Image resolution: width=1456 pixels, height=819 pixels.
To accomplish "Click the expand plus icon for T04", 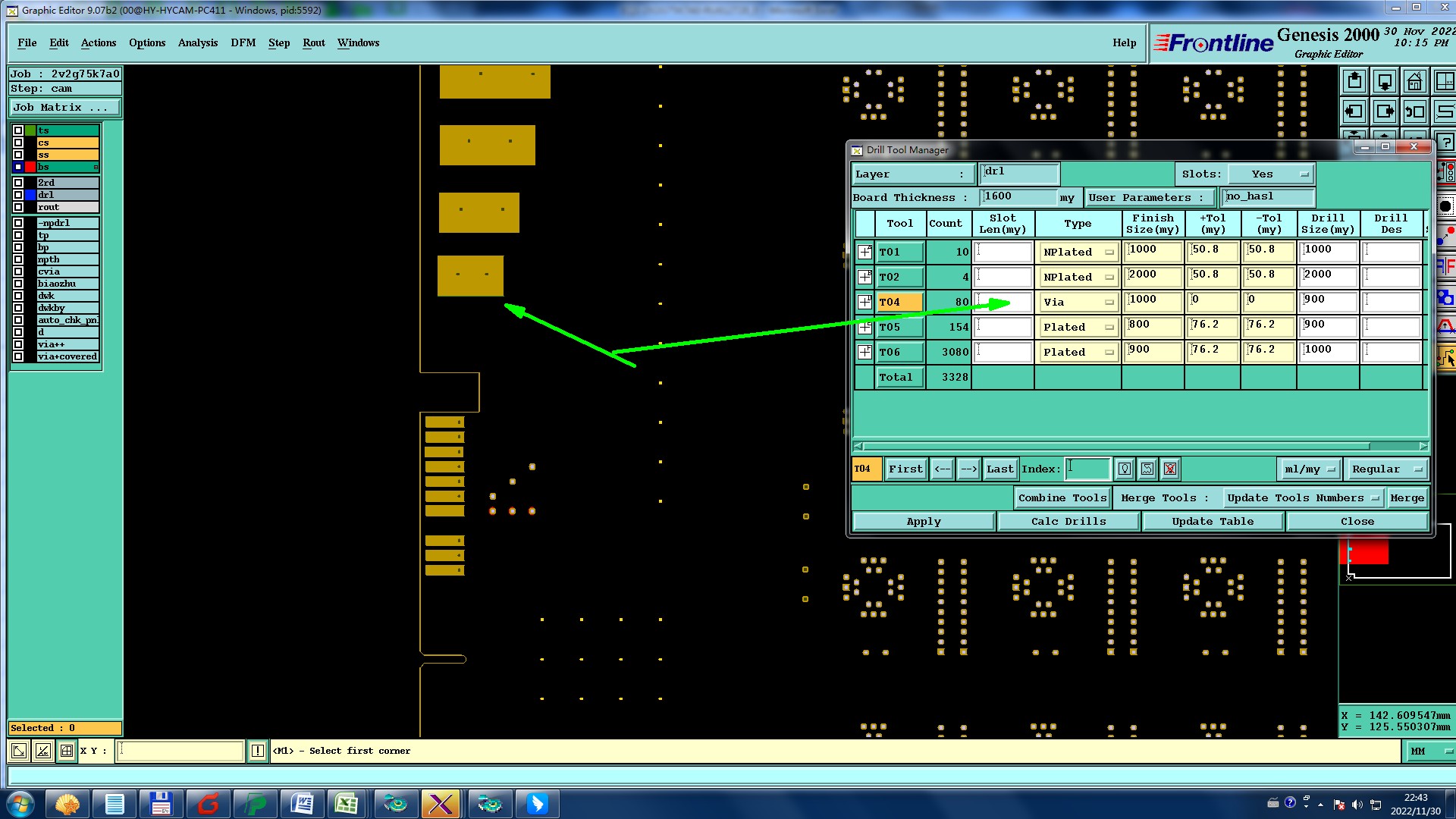I will pos(864,302).
